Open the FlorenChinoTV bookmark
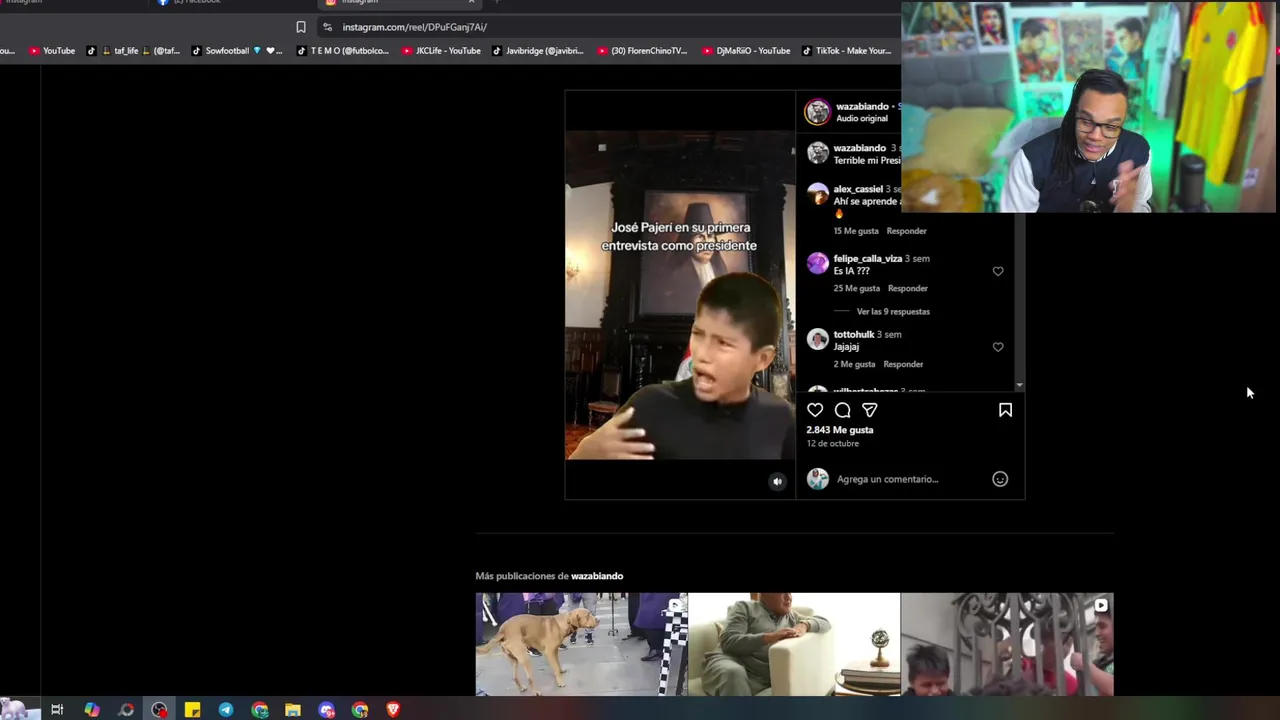 pos(642,51)
